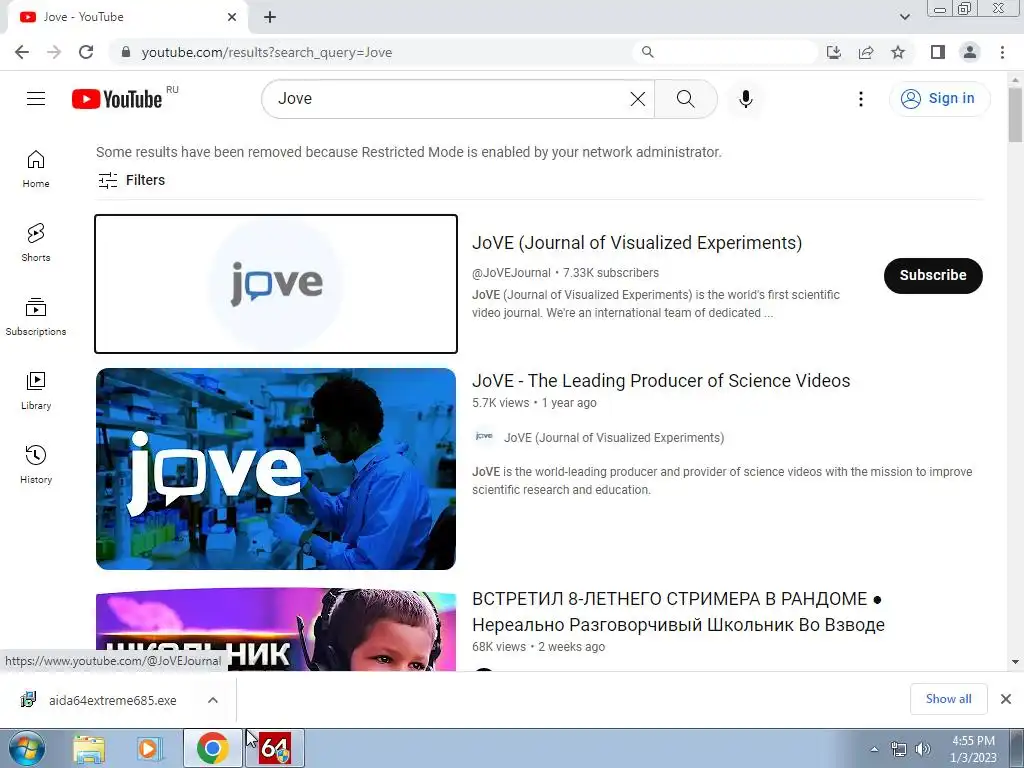Screen dimensions: 1024x768
Task: Click network tray icon
Action: [899, 749]
